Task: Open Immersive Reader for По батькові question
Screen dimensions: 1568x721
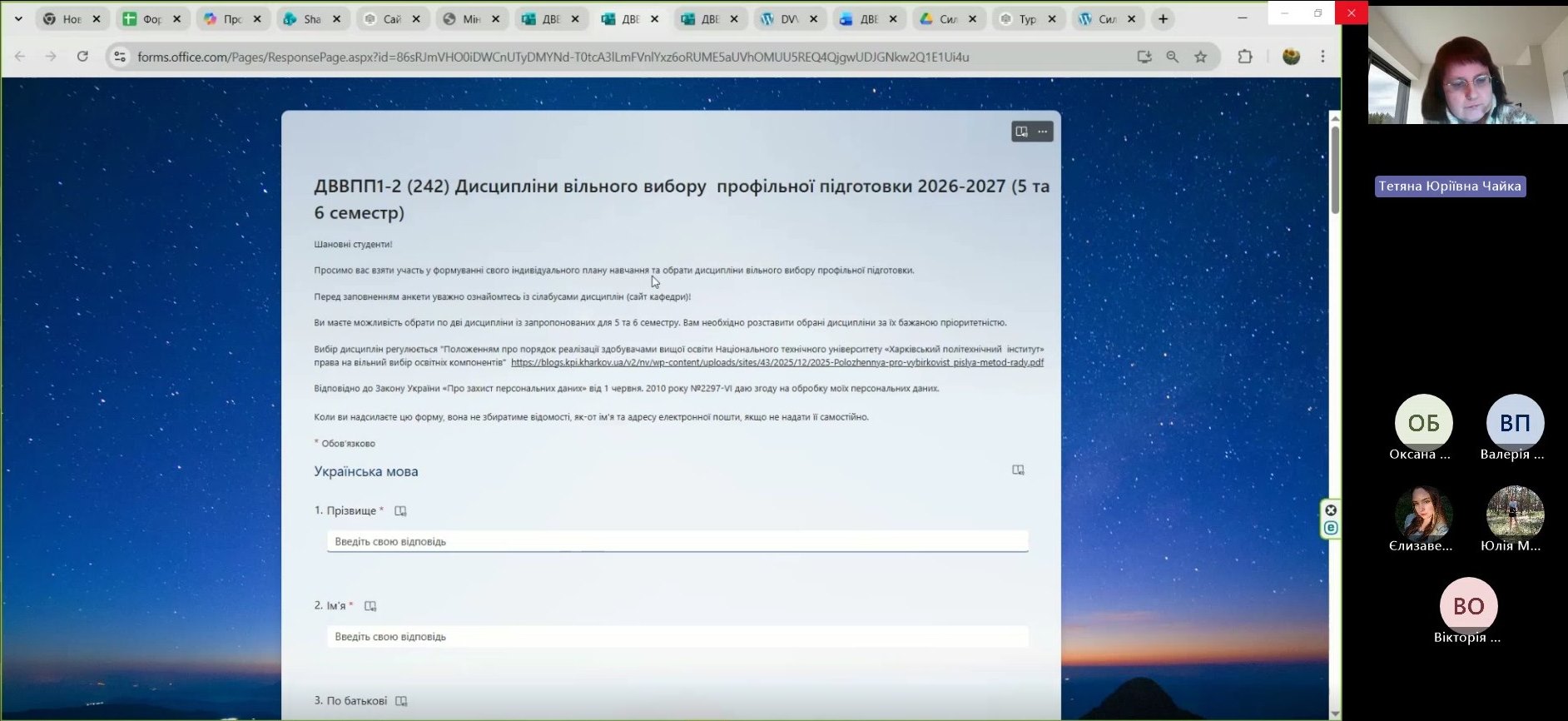Action: [x=401, y=701]
